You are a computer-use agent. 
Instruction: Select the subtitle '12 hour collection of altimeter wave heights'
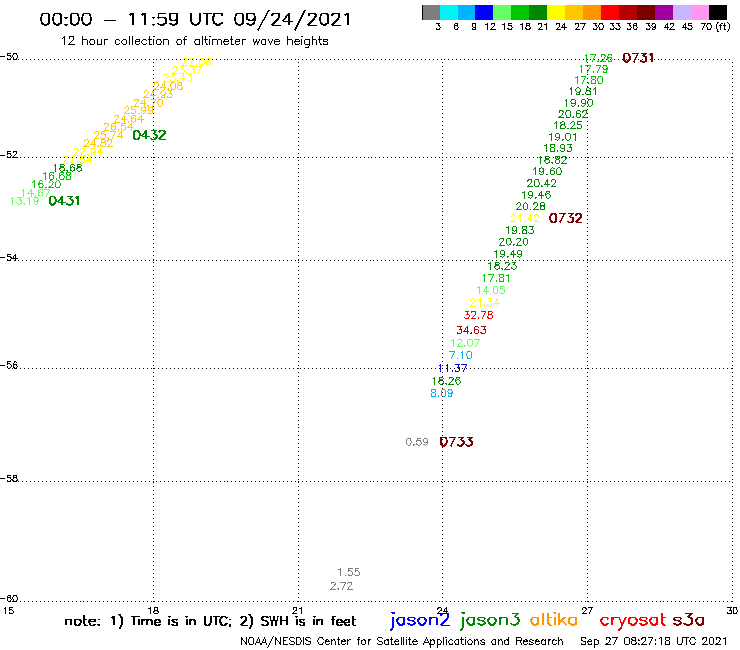[194, 41]
